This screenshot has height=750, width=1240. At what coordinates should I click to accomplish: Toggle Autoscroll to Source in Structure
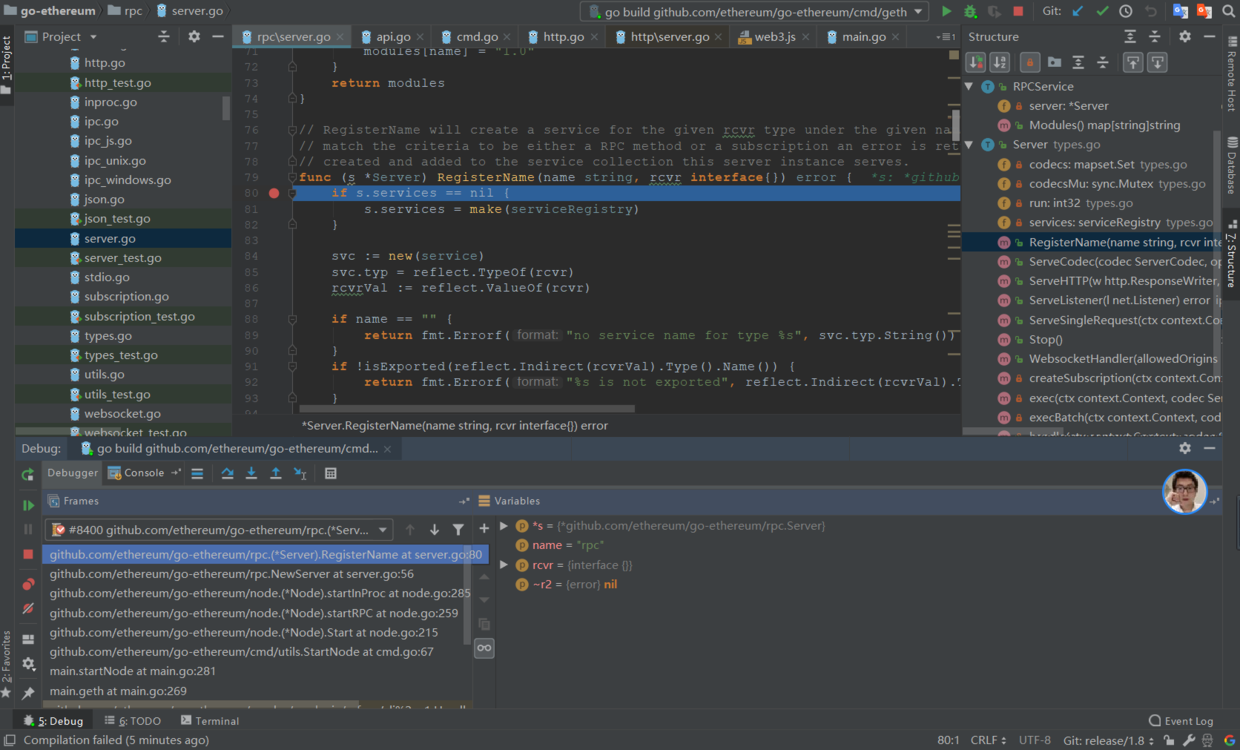pyautogui.click(x=1133, y=62)
